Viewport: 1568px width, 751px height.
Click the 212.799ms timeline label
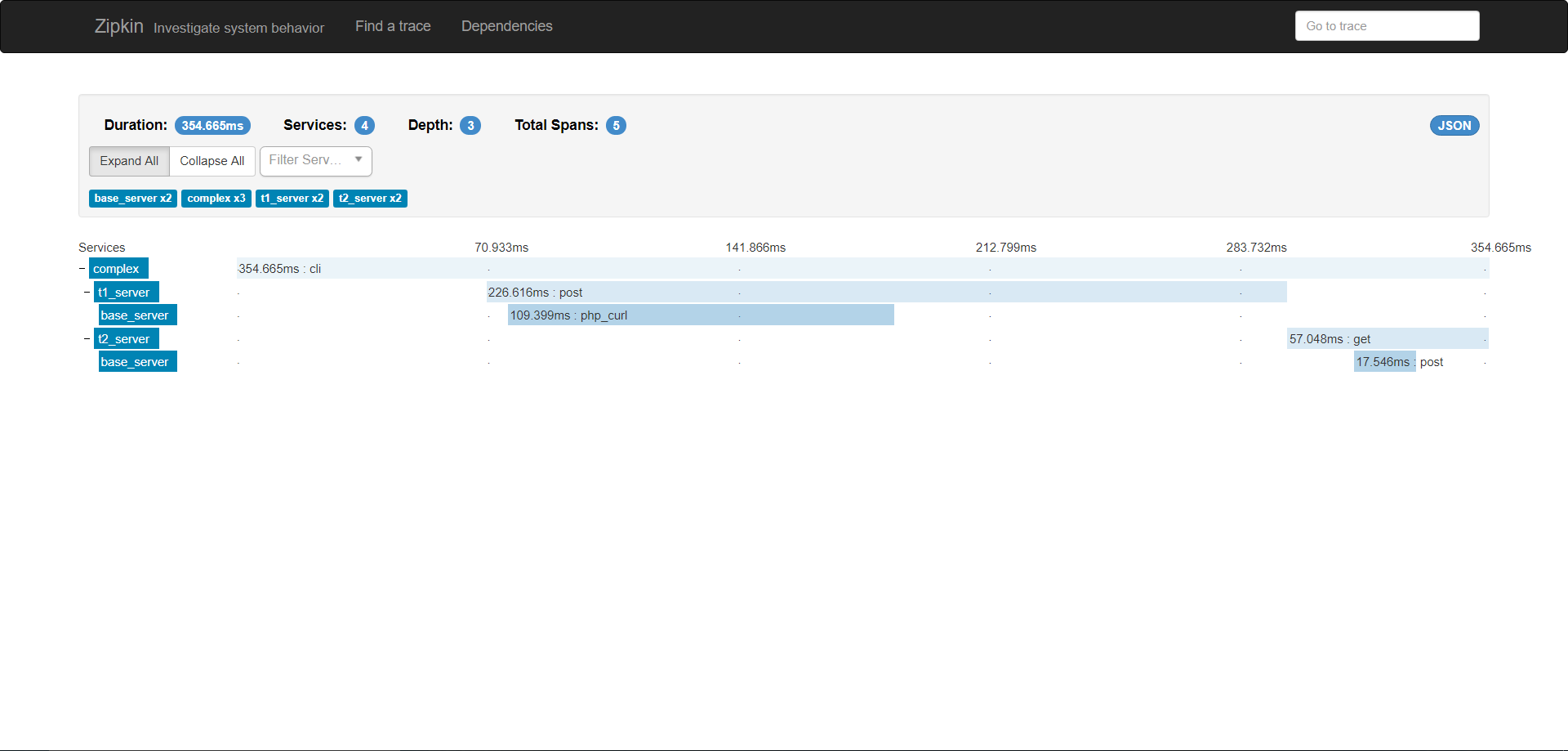click(x=1006, y=248)
